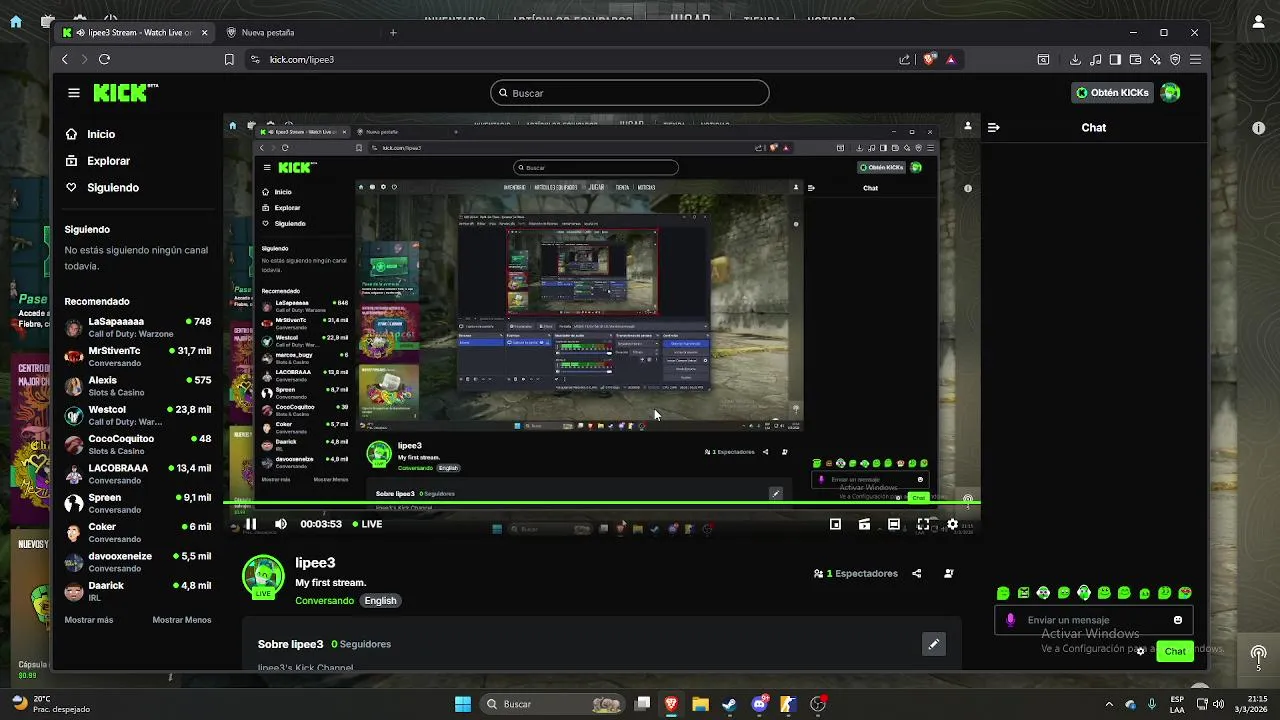Reload the page in browser
The image size is (1280, 720).
[x=104, y=59]
